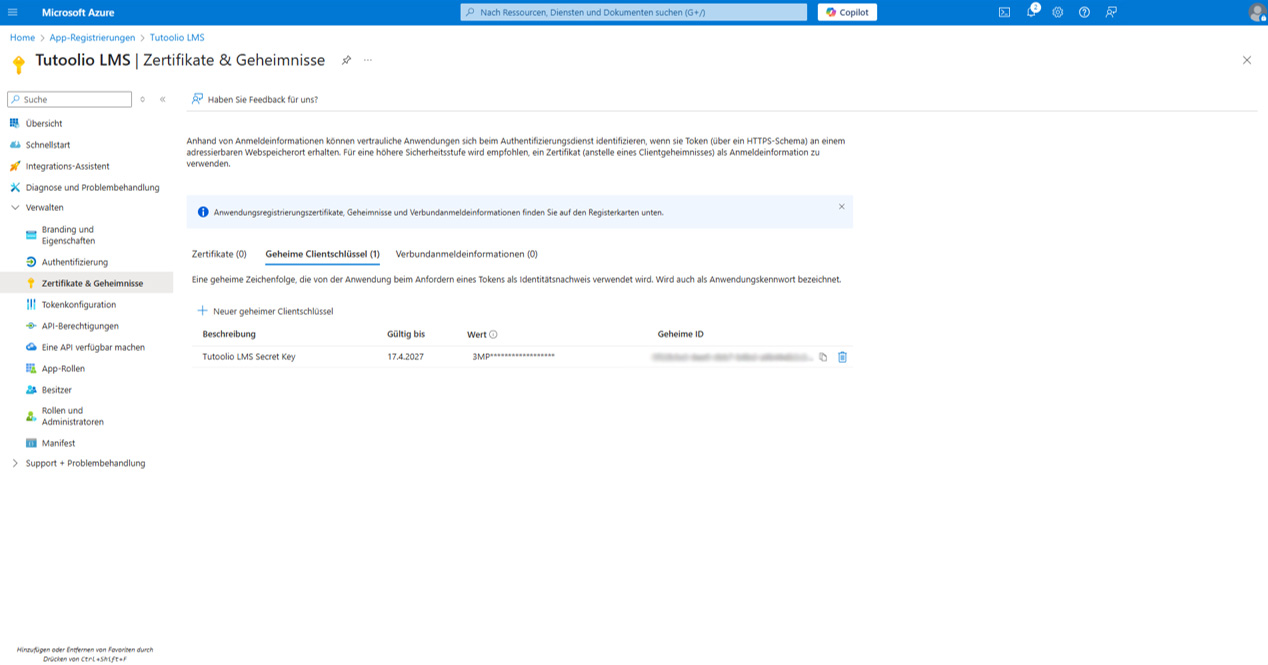This screenshot has width=1268, height=665.
Task: Click Haben Sie Feedback für uns?
Action: pos(255,99)
